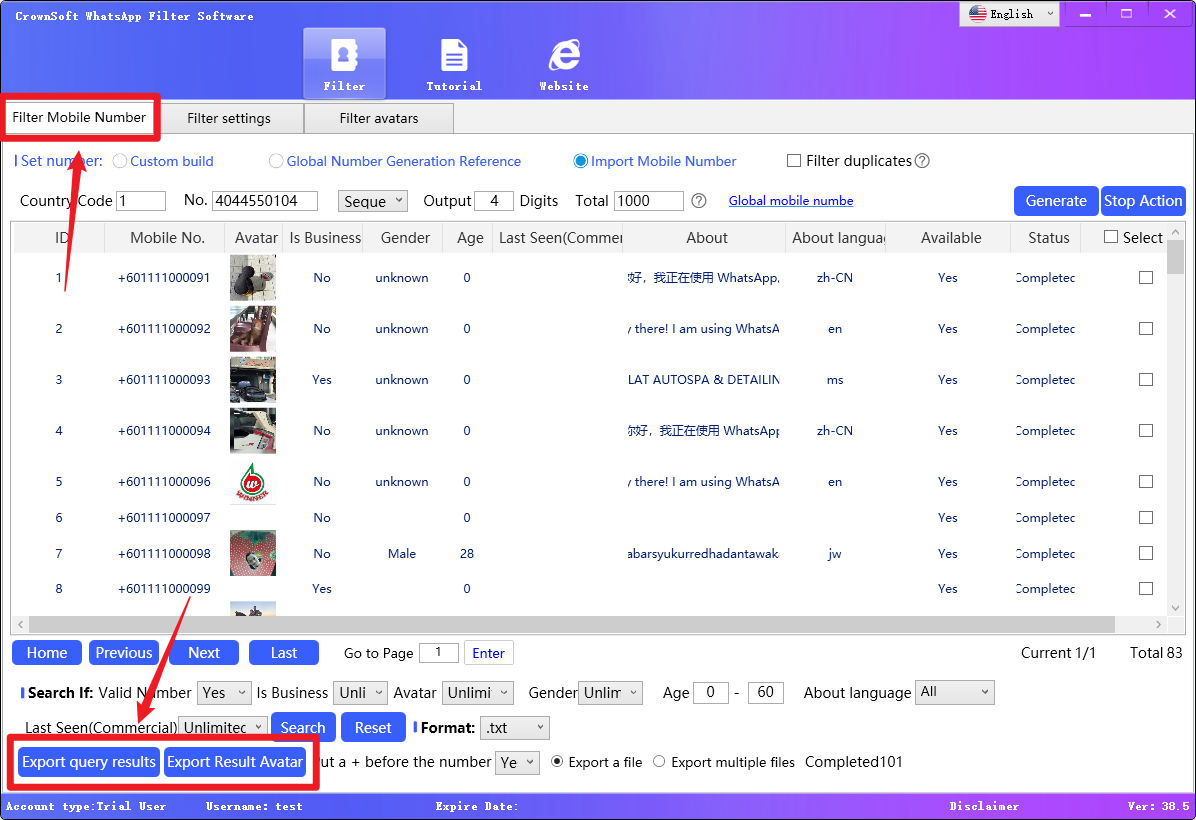
Task: Switch to Filter Mobile Number tab
Action: tap(79, 117)
